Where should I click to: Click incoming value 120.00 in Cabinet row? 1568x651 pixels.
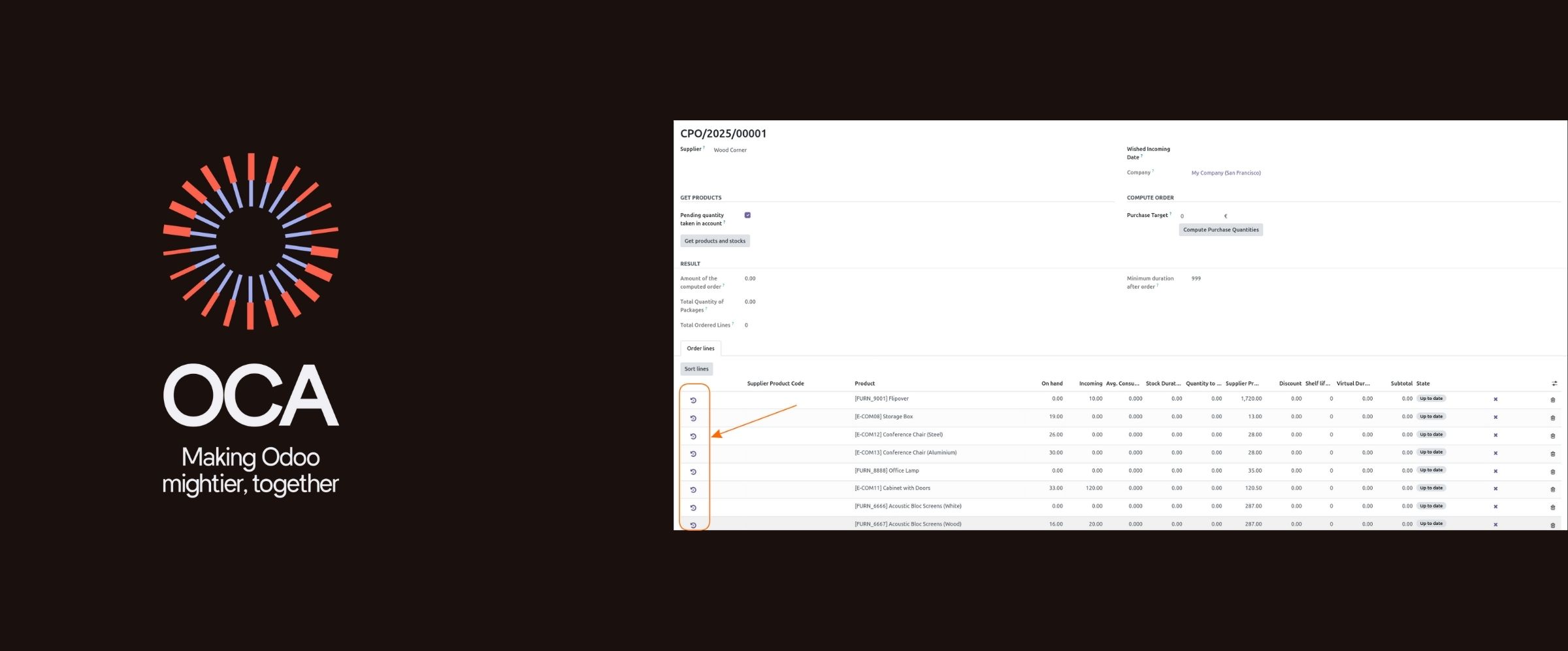point(1094,488)
